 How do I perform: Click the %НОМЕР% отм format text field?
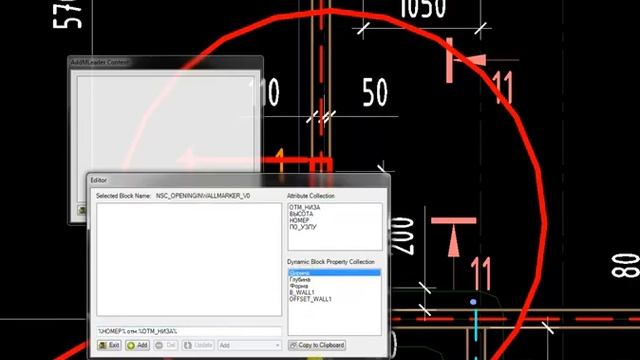pyautogui.click(x=189, y=331)
